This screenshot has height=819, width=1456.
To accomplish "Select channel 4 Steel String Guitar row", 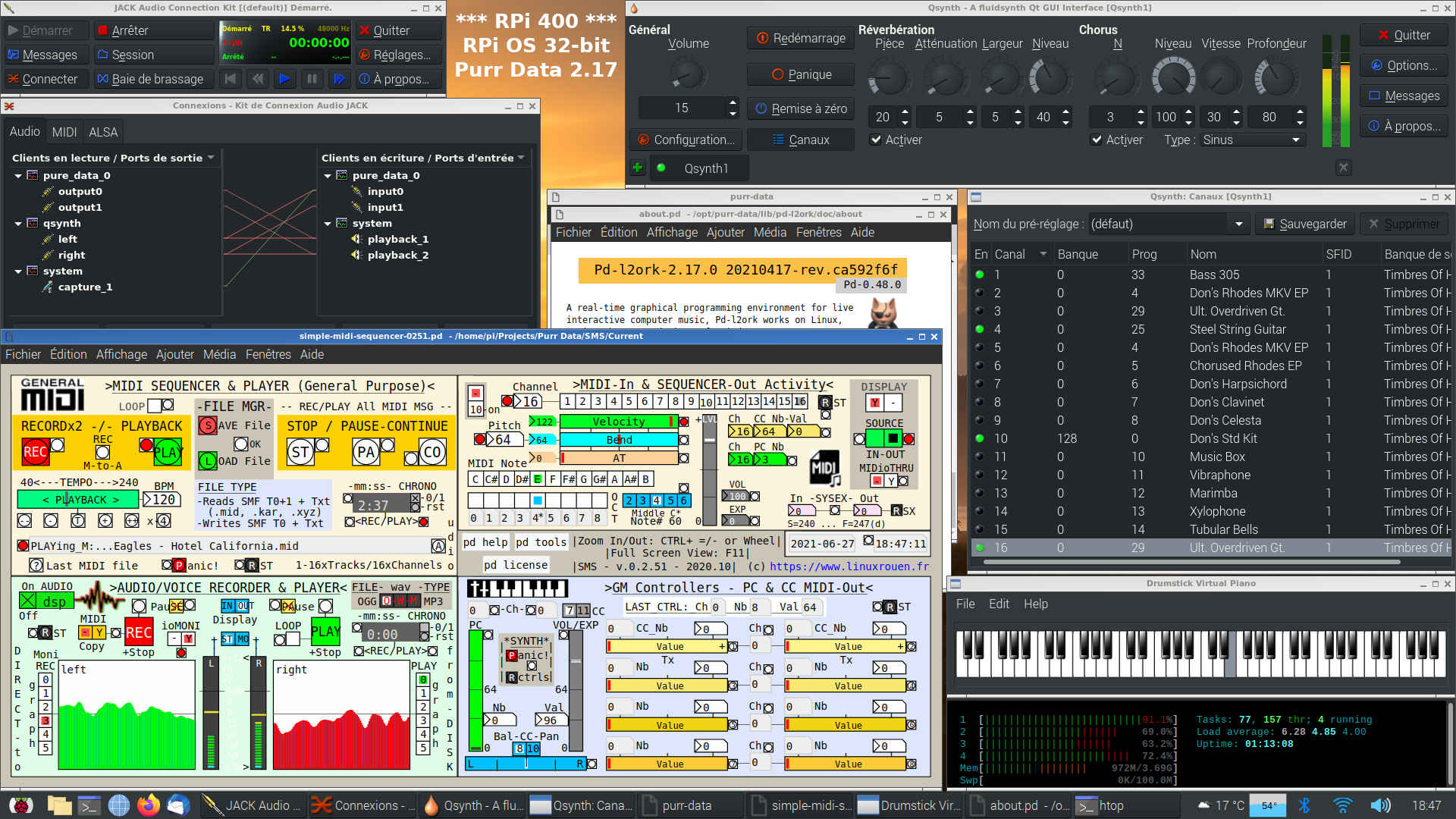I will (x=1211, y=329).
